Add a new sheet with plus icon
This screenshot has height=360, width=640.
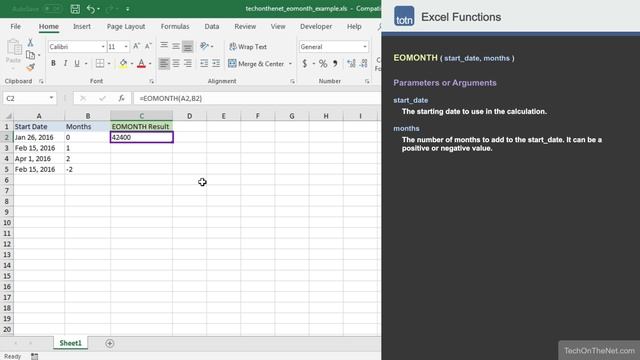[109, 343]
